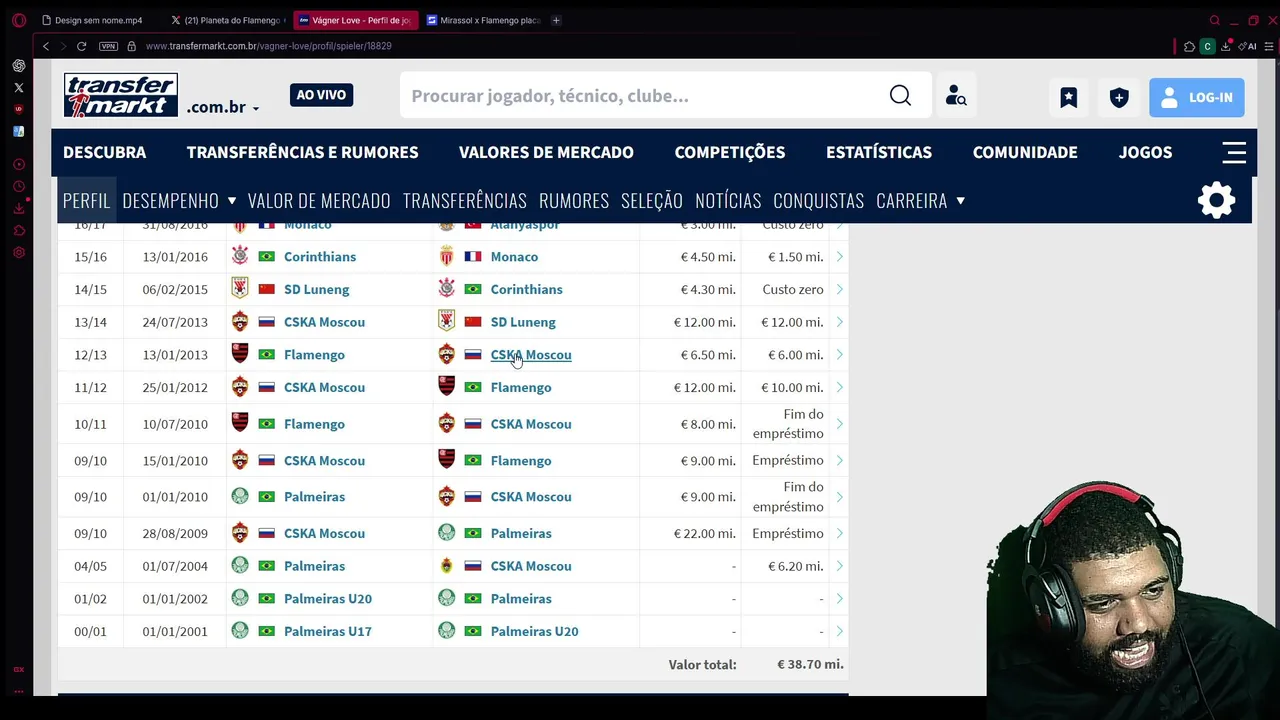Click the hovered CSKA Moscou link in 12/13 row
Viewport: 1280px width, 720px height.
[x=531, y=355]
